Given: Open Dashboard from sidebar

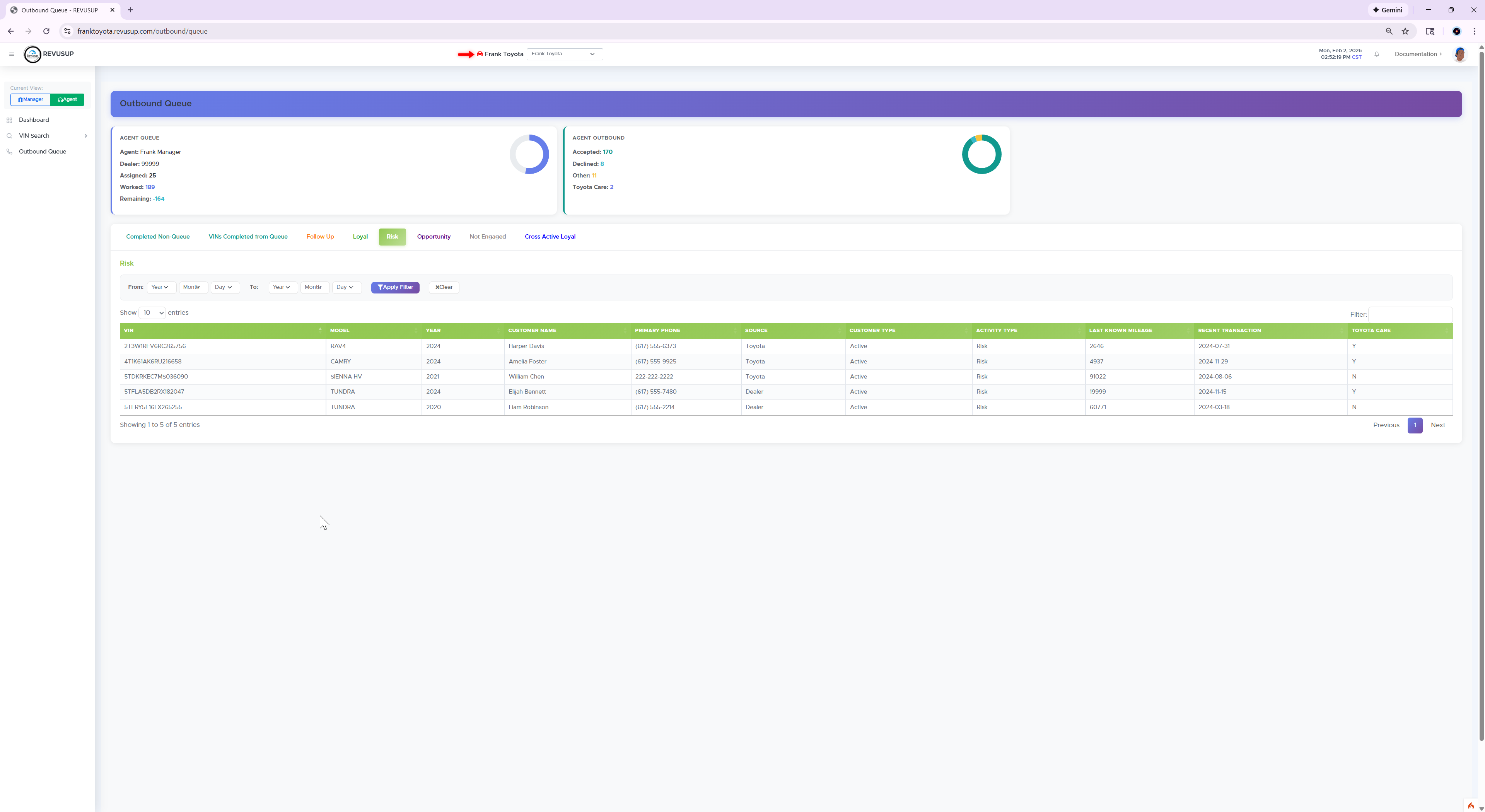Looking at the screenshot, I should [x=33, y=120].
